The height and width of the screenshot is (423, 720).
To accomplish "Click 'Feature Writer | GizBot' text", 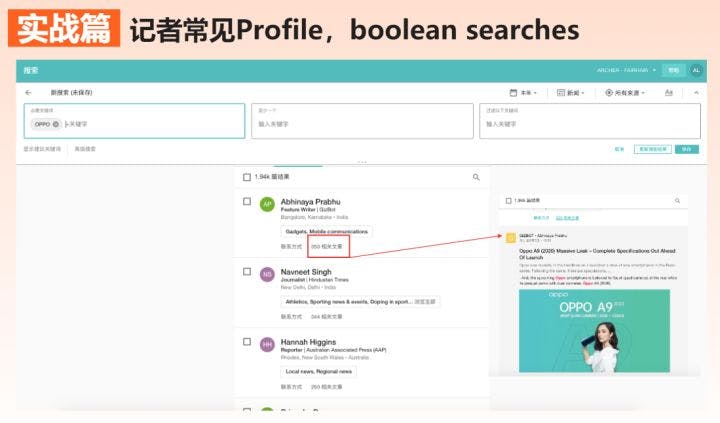I will (308, 209).
